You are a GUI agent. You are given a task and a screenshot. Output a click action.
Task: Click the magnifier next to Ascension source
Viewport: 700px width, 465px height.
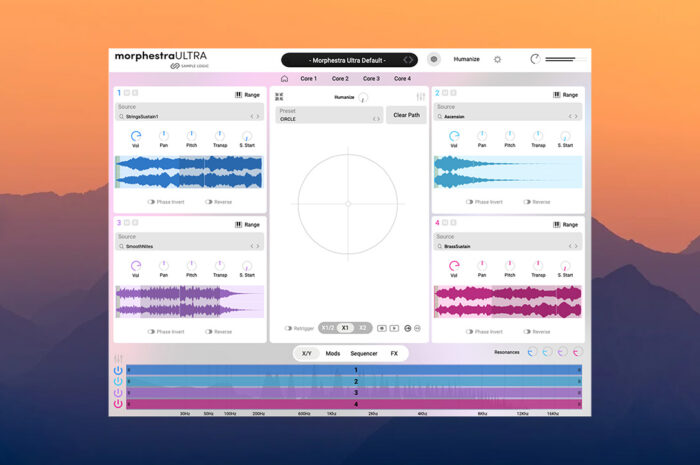coord(439,116)
